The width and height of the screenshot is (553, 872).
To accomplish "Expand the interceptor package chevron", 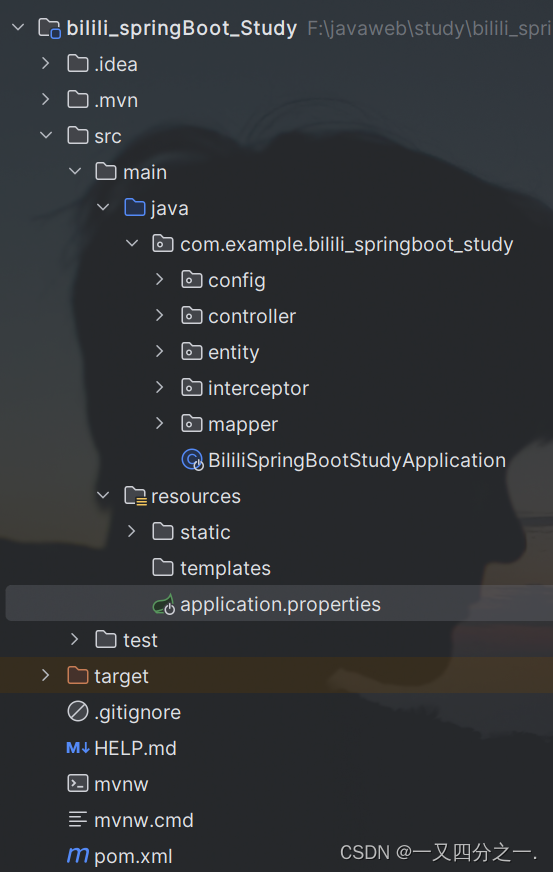I will tap(160, 387).
